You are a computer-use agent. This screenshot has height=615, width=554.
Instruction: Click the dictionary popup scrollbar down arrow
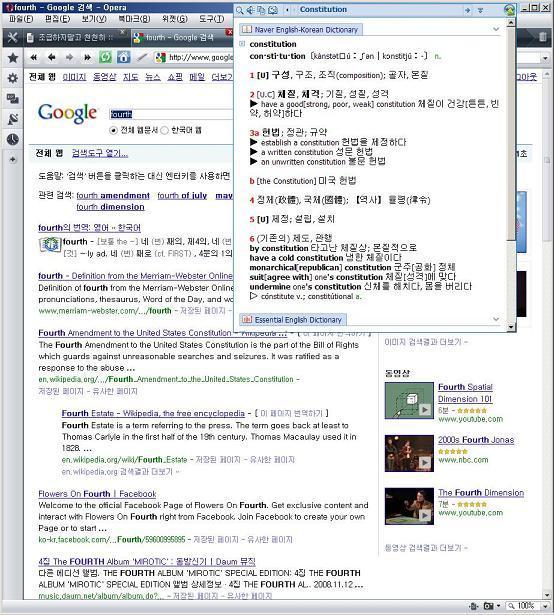[x=510, y=326]
